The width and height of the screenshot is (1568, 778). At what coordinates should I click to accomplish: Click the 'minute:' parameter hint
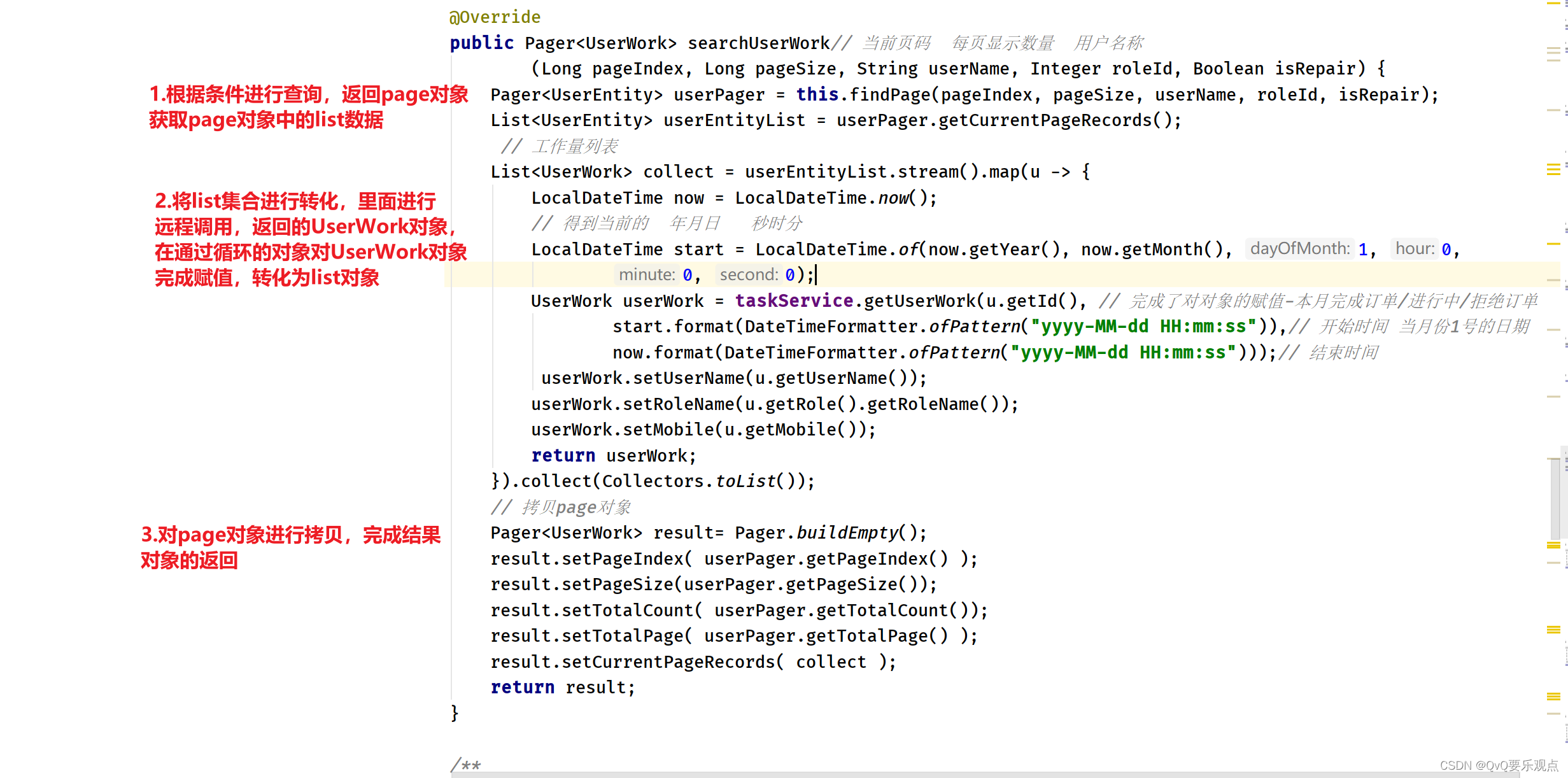pyautogui.click(x=647, y=275)
